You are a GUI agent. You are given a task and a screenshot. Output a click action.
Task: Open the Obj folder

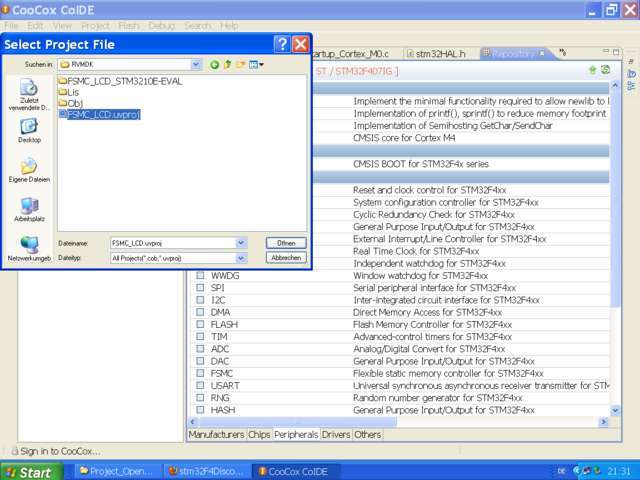(x=71, y=103)
